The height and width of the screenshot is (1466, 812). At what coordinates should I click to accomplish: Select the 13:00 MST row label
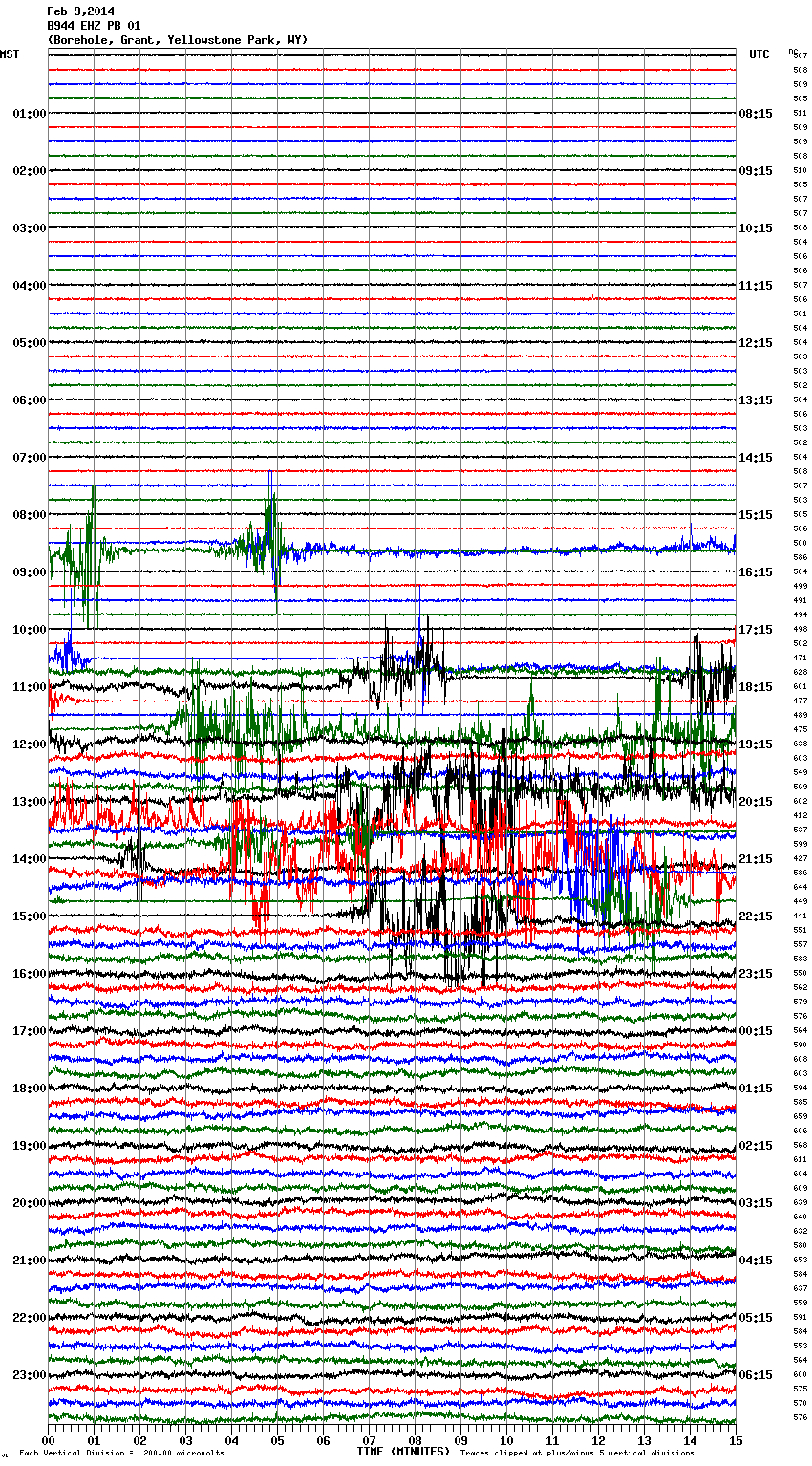30,802
